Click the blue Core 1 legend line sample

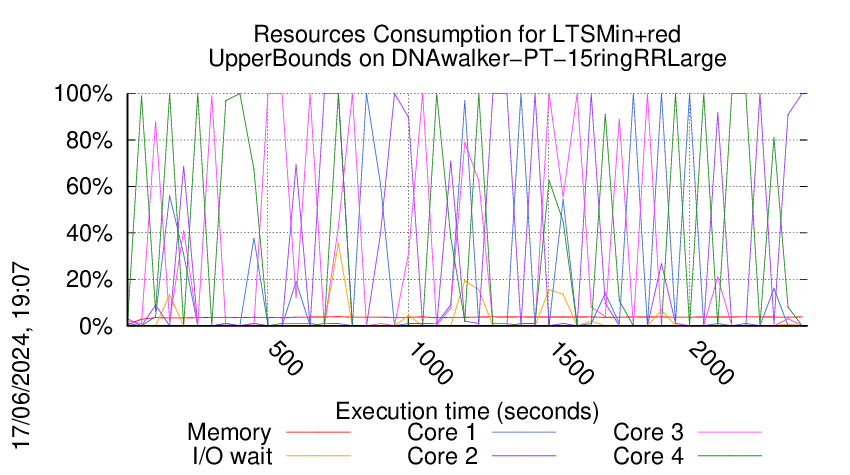click(x=524, y=433)
